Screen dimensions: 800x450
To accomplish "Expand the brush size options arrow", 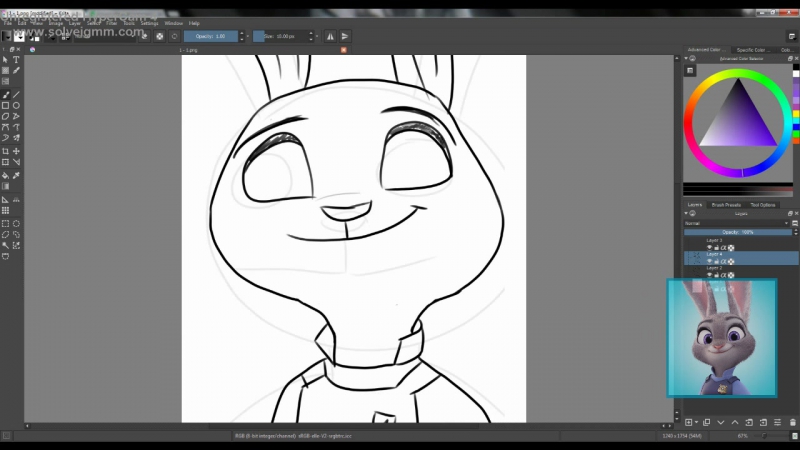I will pyautogui.click(x=317, y=36).
